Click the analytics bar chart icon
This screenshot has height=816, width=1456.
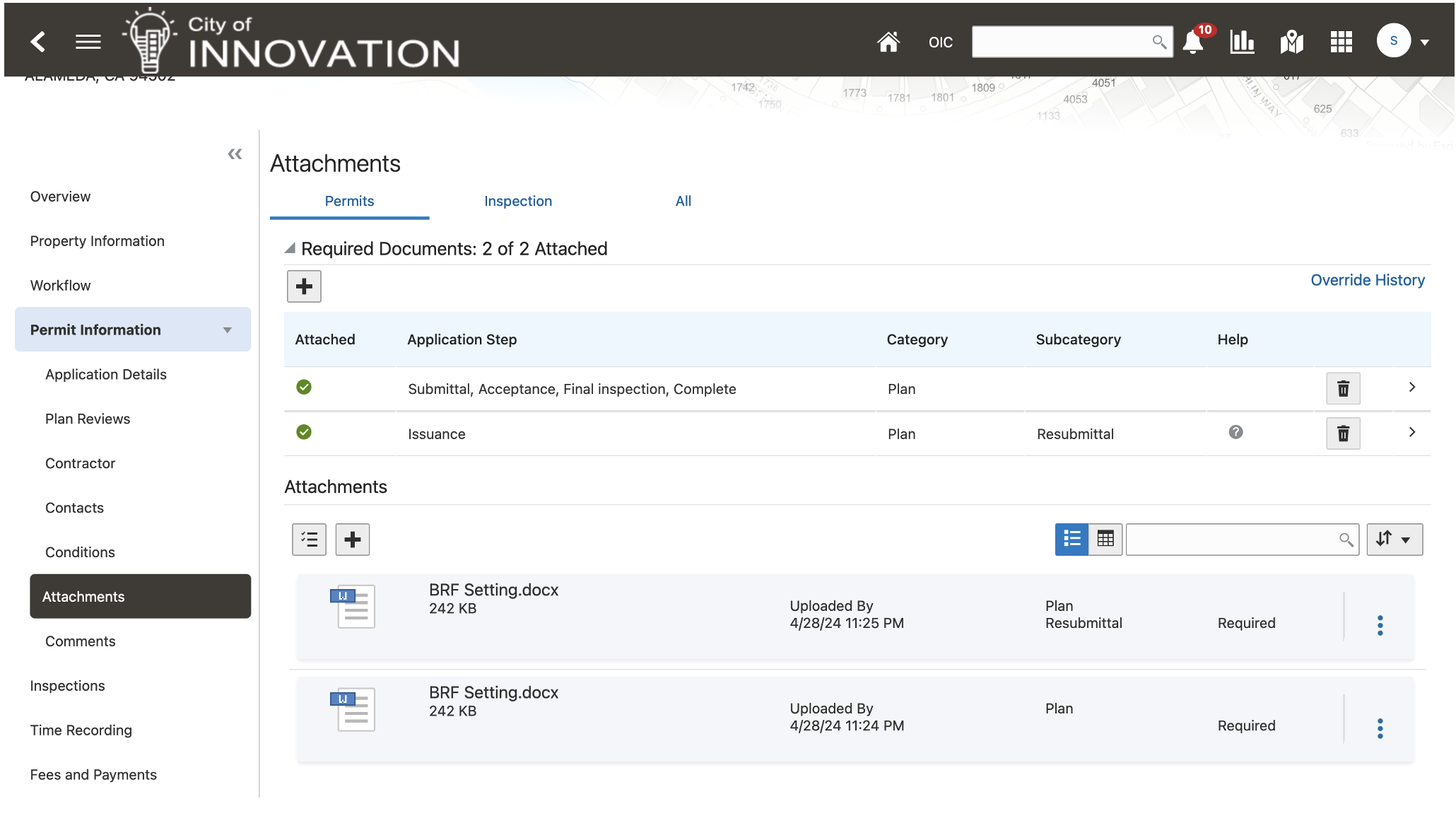click(x=1243, y=42)
